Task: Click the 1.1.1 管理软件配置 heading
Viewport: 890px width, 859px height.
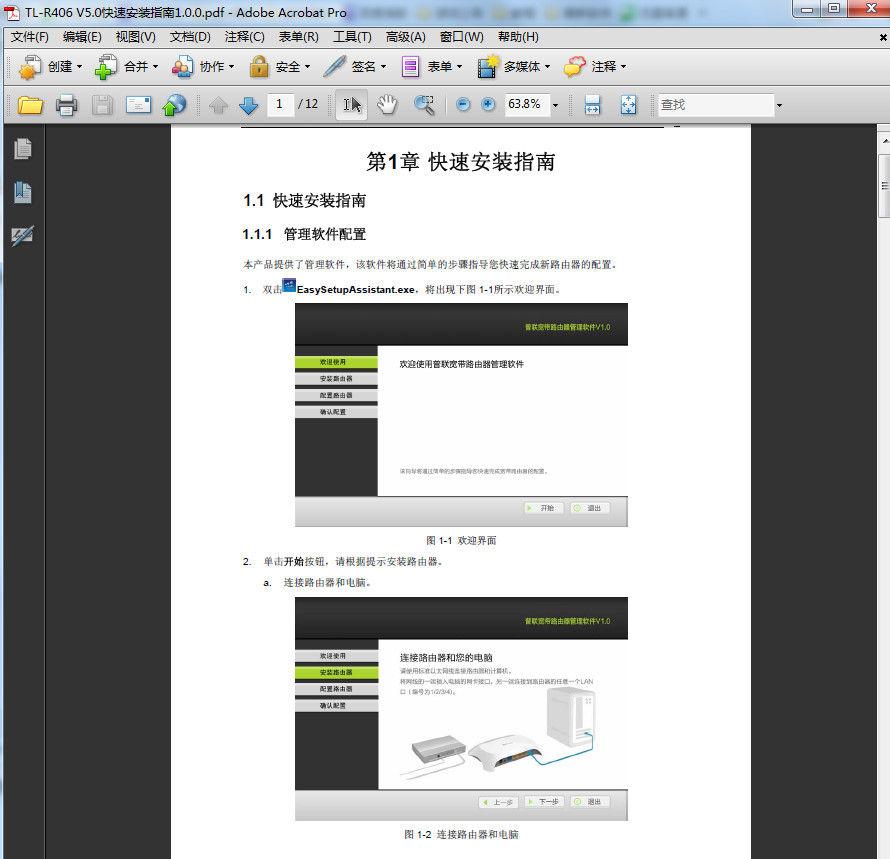Action: [x=304, y=234]
